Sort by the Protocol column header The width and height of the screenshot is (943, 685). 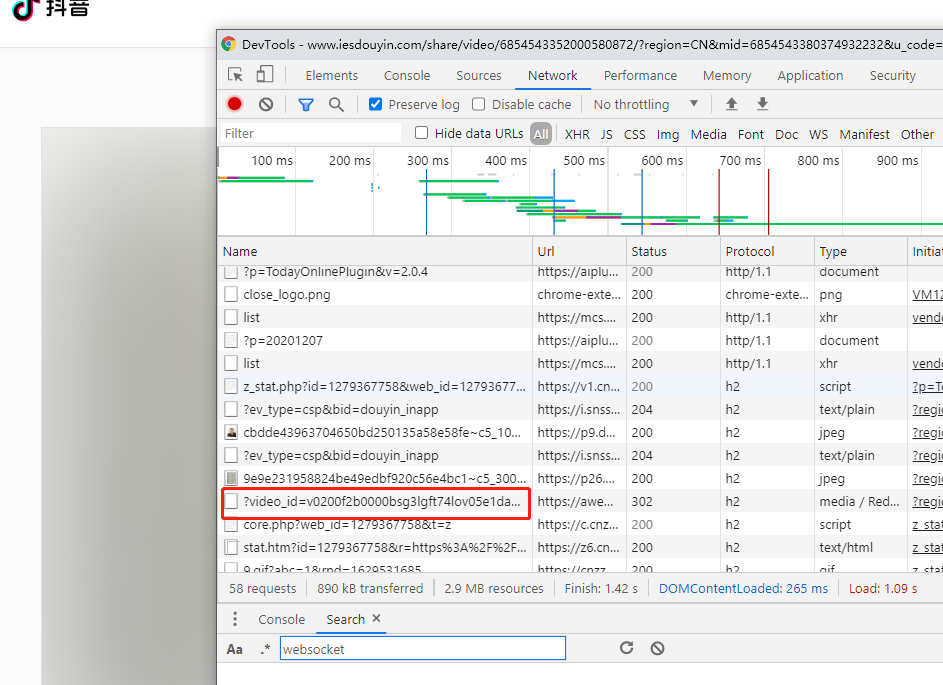767,251
